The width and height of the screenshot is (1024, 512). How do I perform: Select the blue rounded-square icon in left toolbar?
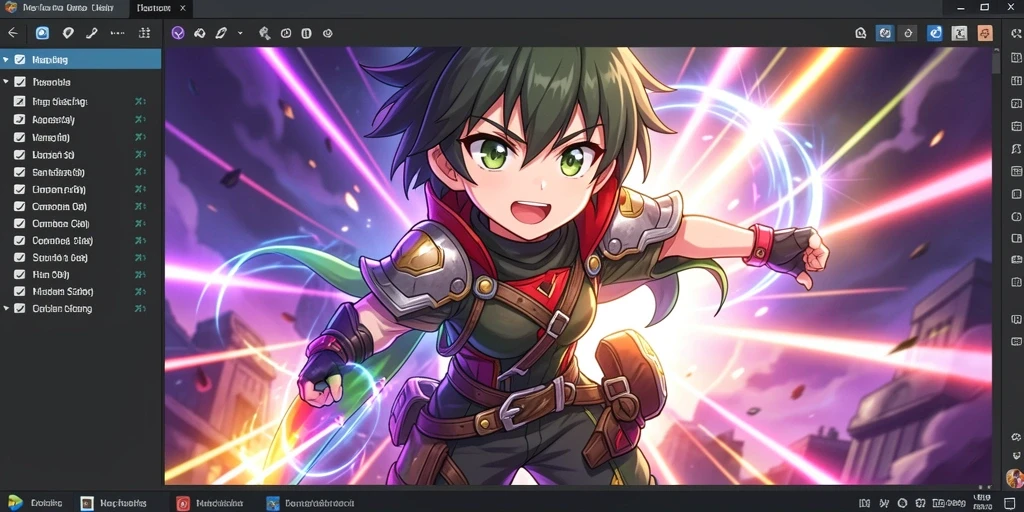click(x=42, y=33)
